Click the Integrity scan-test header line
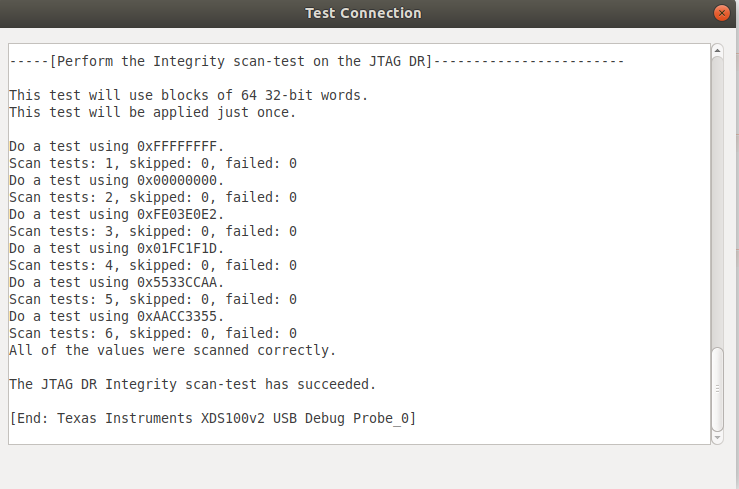739x489 pixels. [x=316, y=62]
